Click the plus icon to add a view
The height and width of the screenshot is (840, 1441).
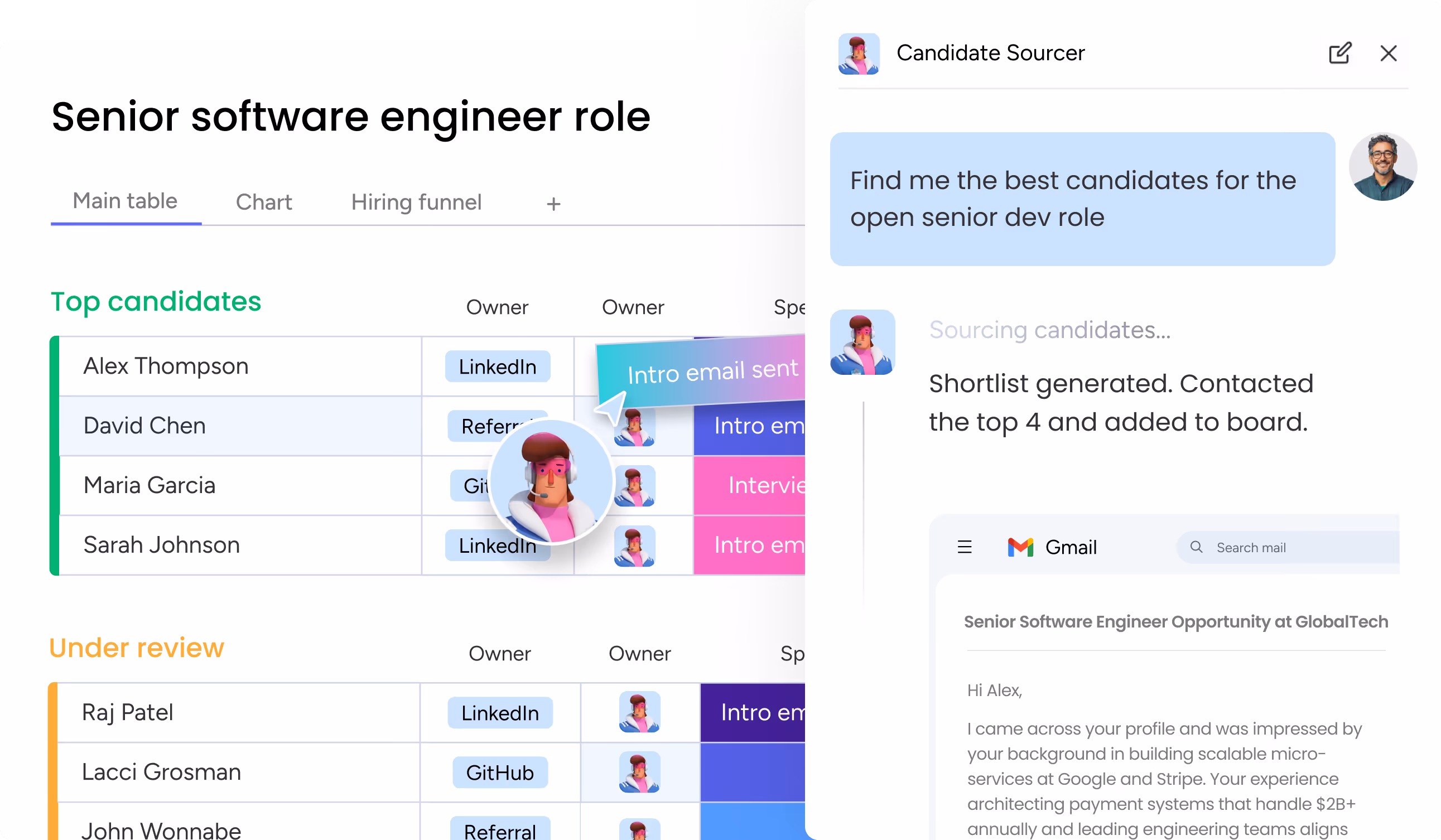(553, 204)
